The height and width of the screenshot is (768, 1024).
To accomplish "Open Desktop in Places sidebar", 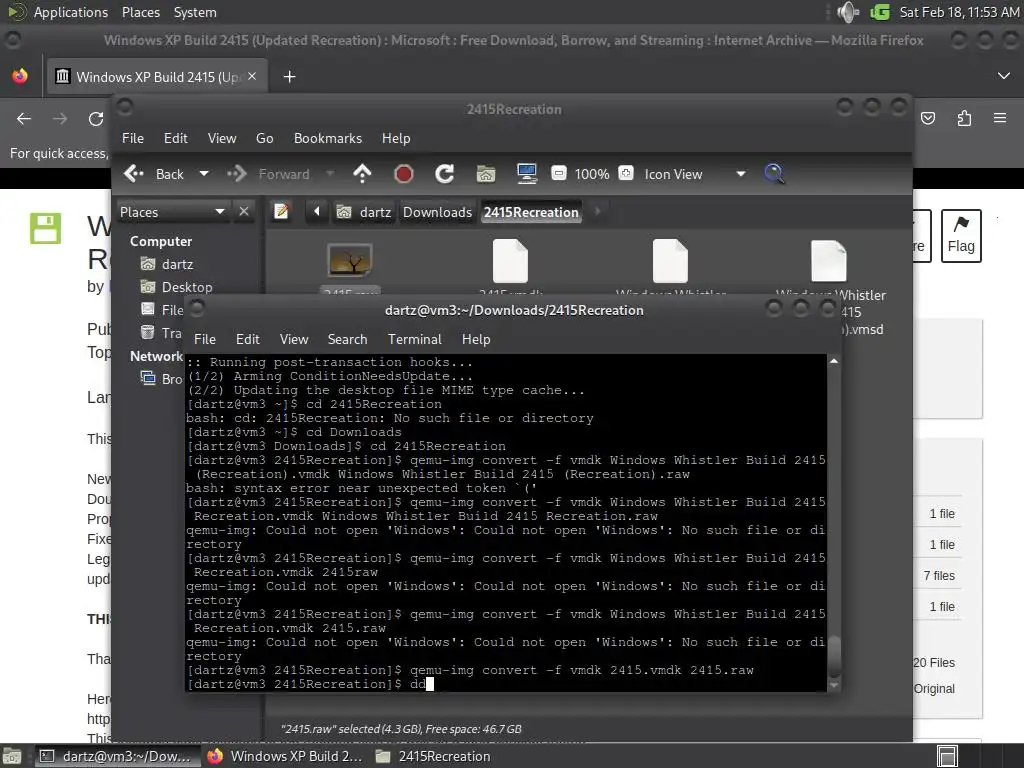I will coord(176,287).
